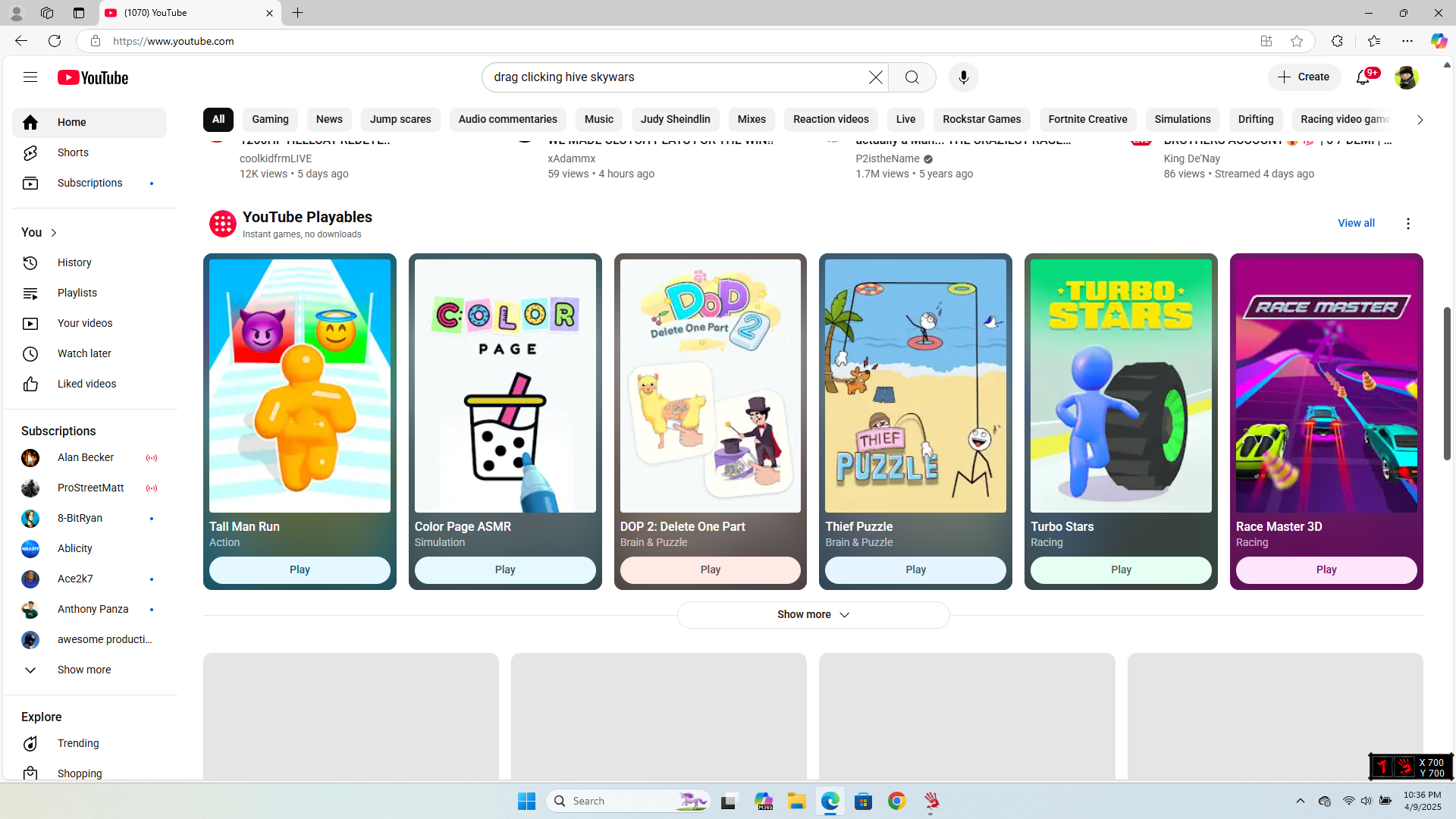Open the YouTube Playables options menu
Image resolution: width=1456 pixels, height=819 pixels.
click(1408, 224)
